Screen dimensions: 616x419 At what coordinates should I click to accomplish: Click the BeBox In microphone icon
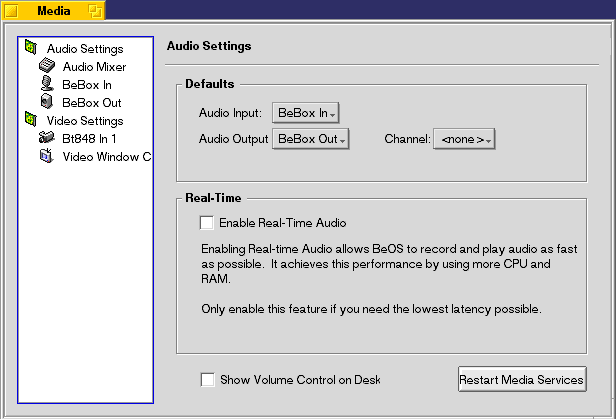pos(47,84)
